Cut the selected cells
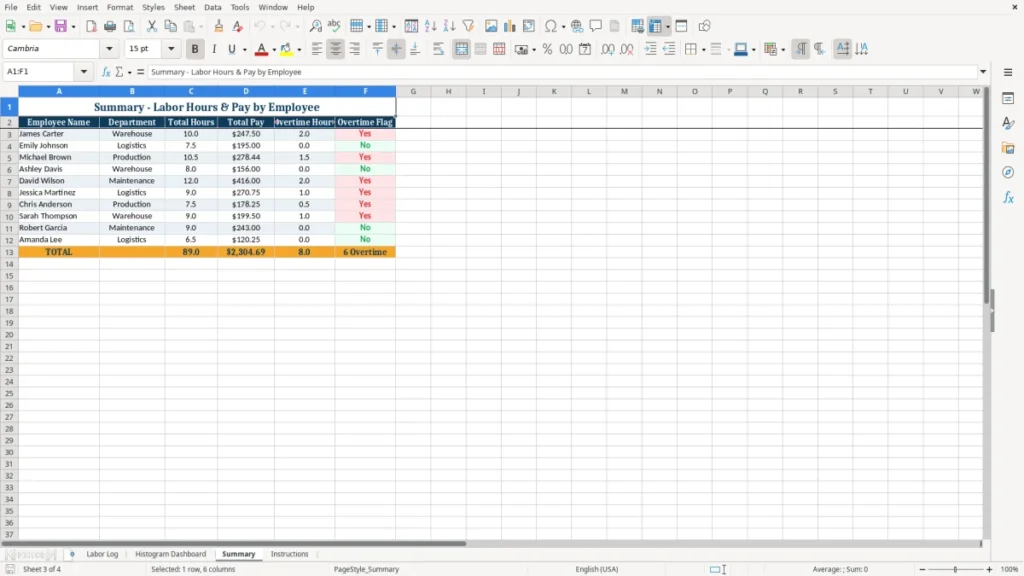The image size is (1024, 576). tap(152, 26)
